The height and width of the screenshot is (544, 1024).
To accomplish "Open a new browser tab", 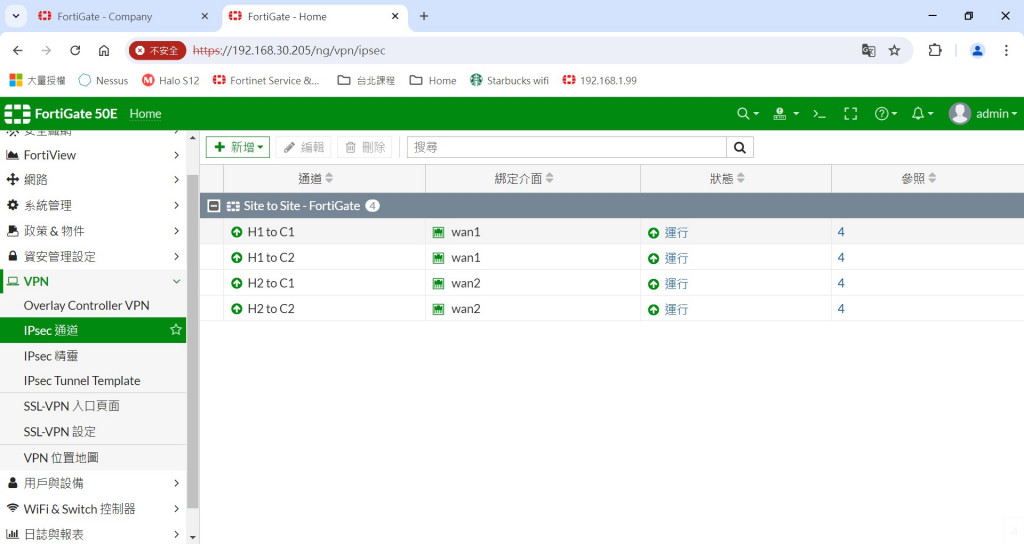I will [424, 16].
